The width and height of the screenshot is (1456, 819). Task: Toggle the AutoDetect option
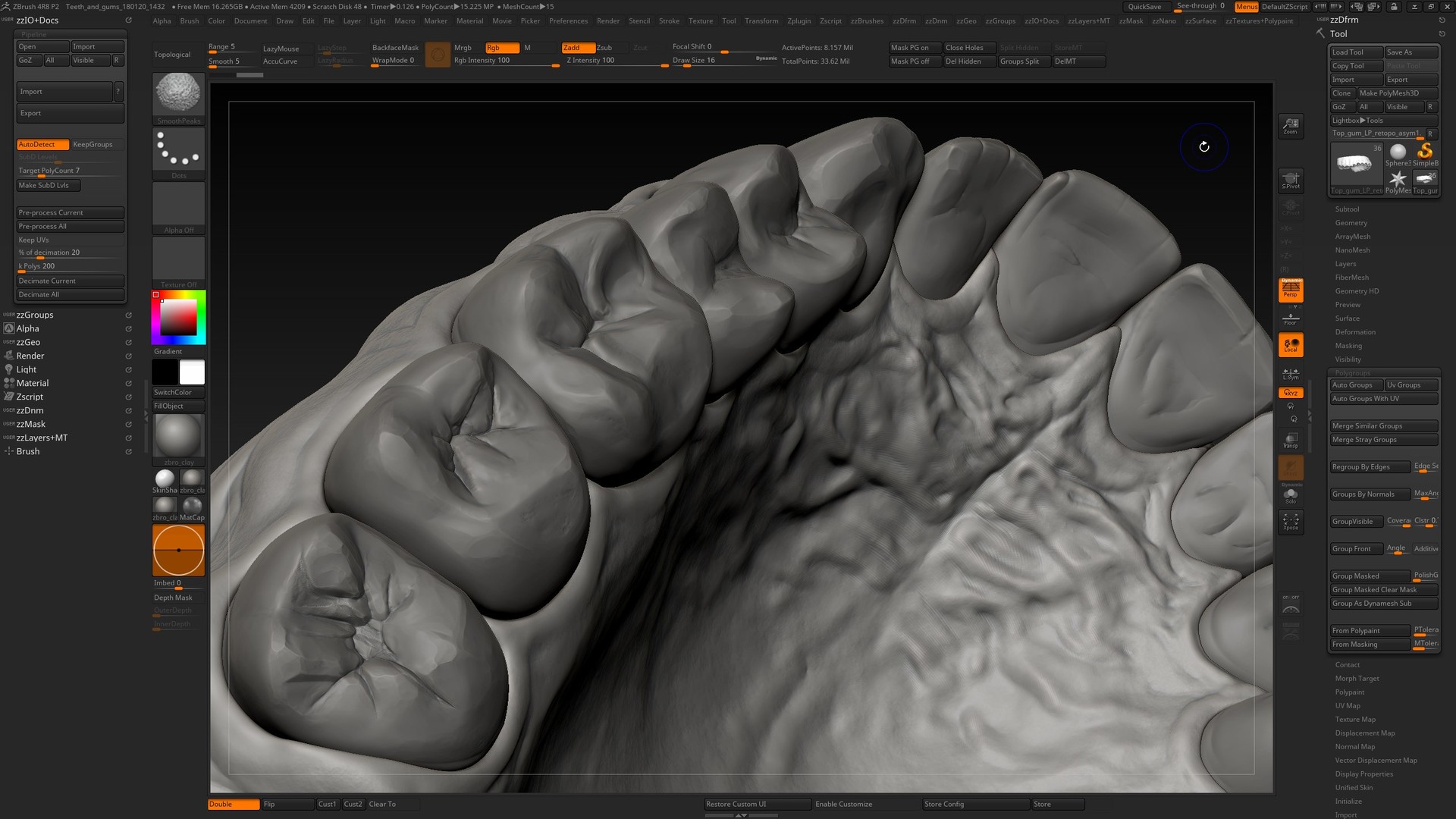pyautogui.click(x=42, y=144)
